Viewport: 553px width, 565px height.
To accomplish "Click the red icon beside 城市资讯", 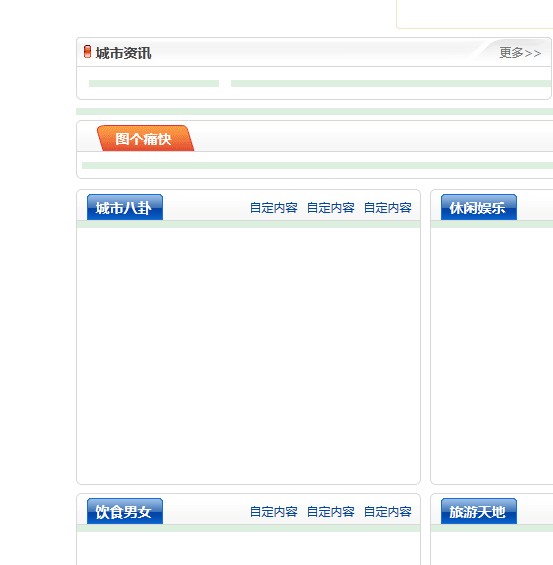I will coord(87,52).
